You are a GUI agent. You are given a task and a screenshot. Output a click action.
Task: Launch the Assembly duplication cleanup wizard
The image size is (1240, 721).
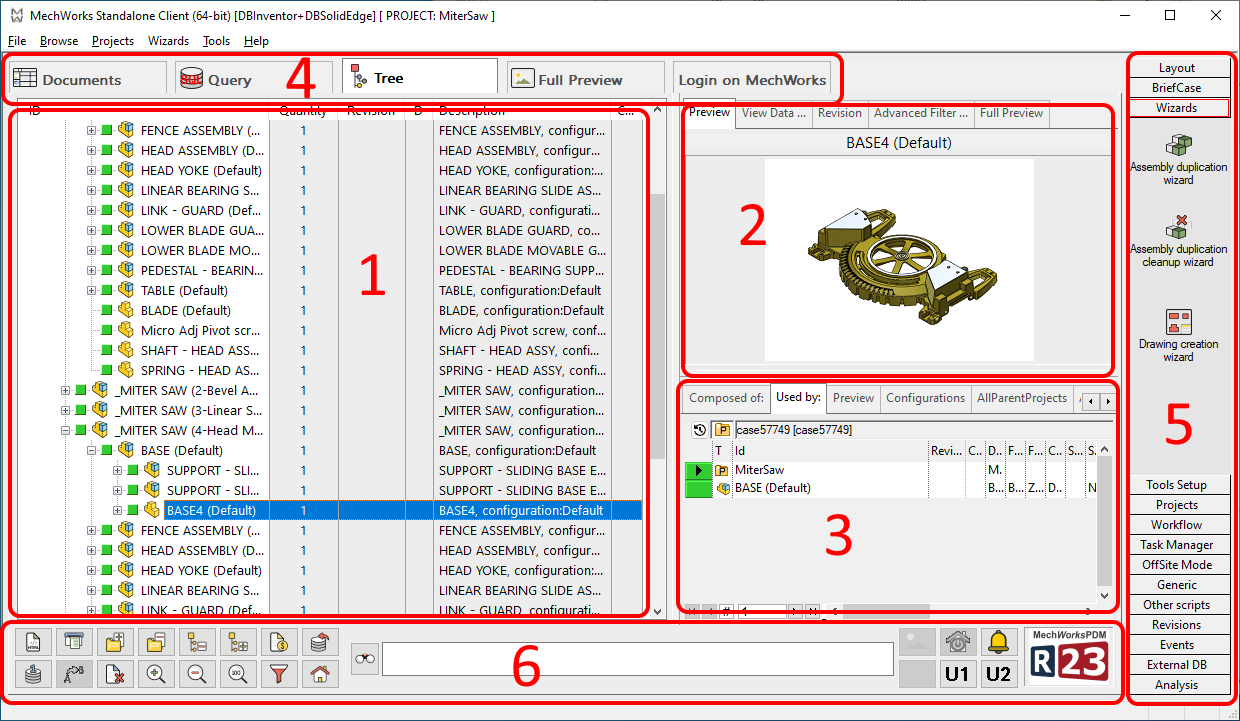[1178, 240]
